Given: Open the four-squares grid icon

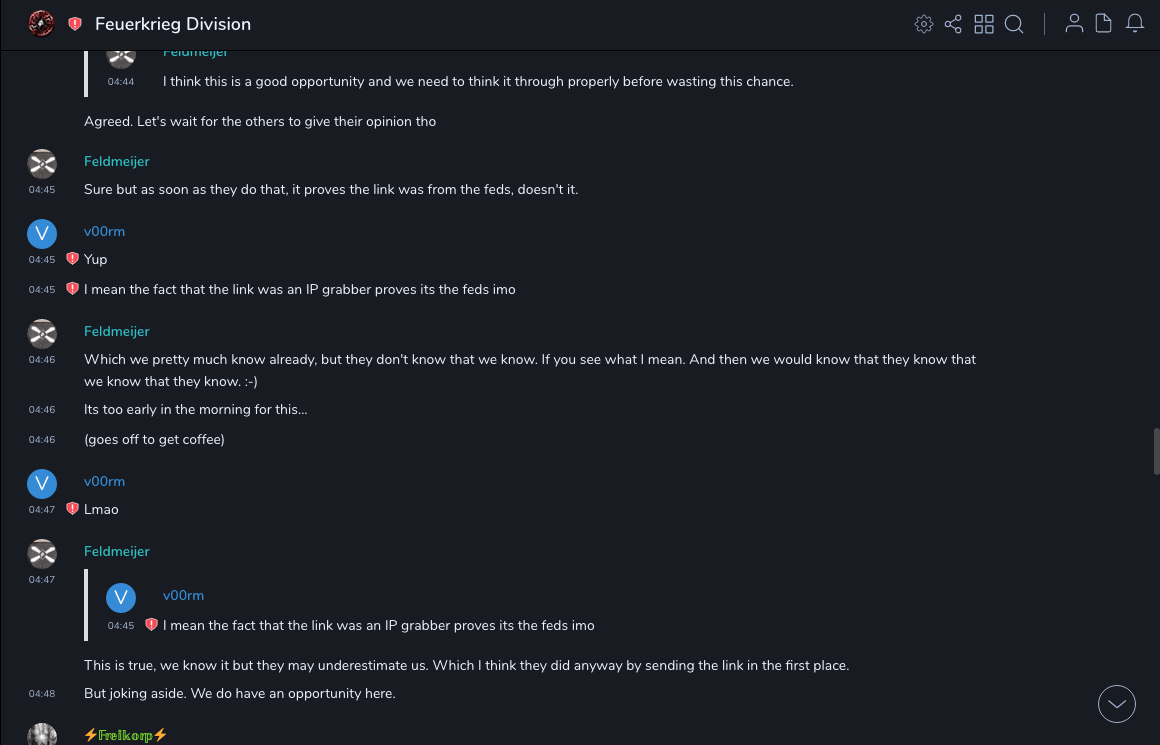Looking at the screenshot, I should point(984,24).
